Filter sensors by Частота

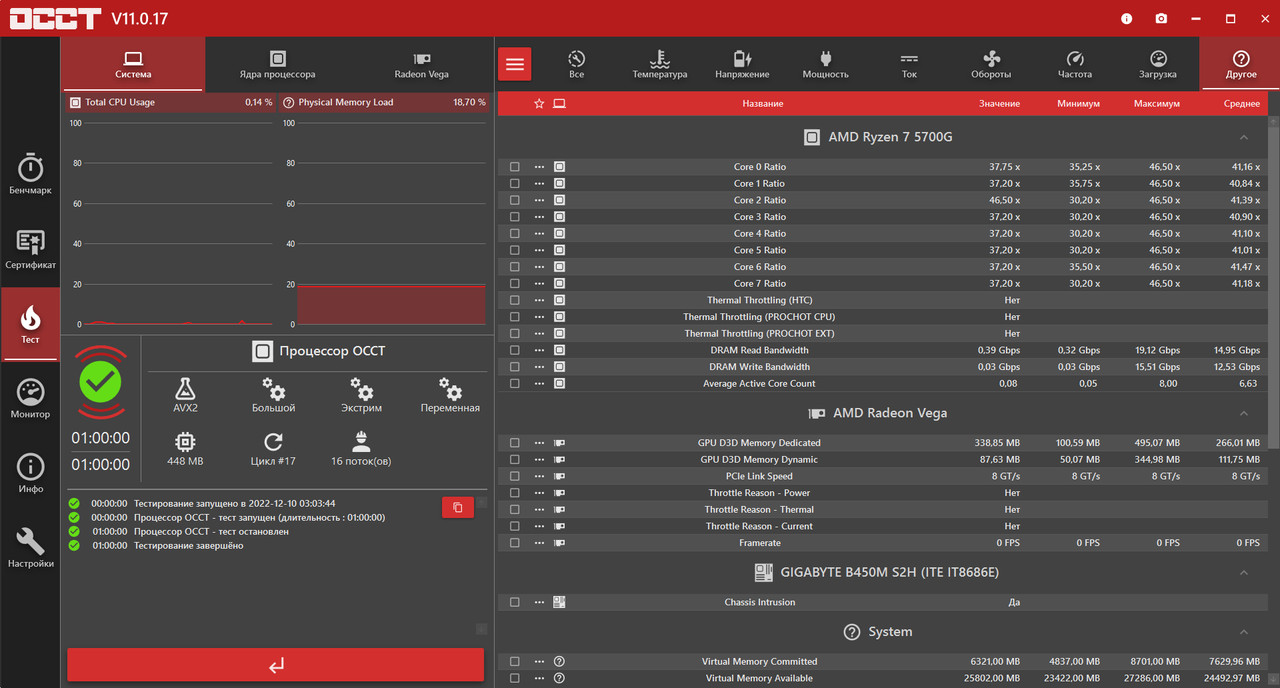coord(1075,64)
